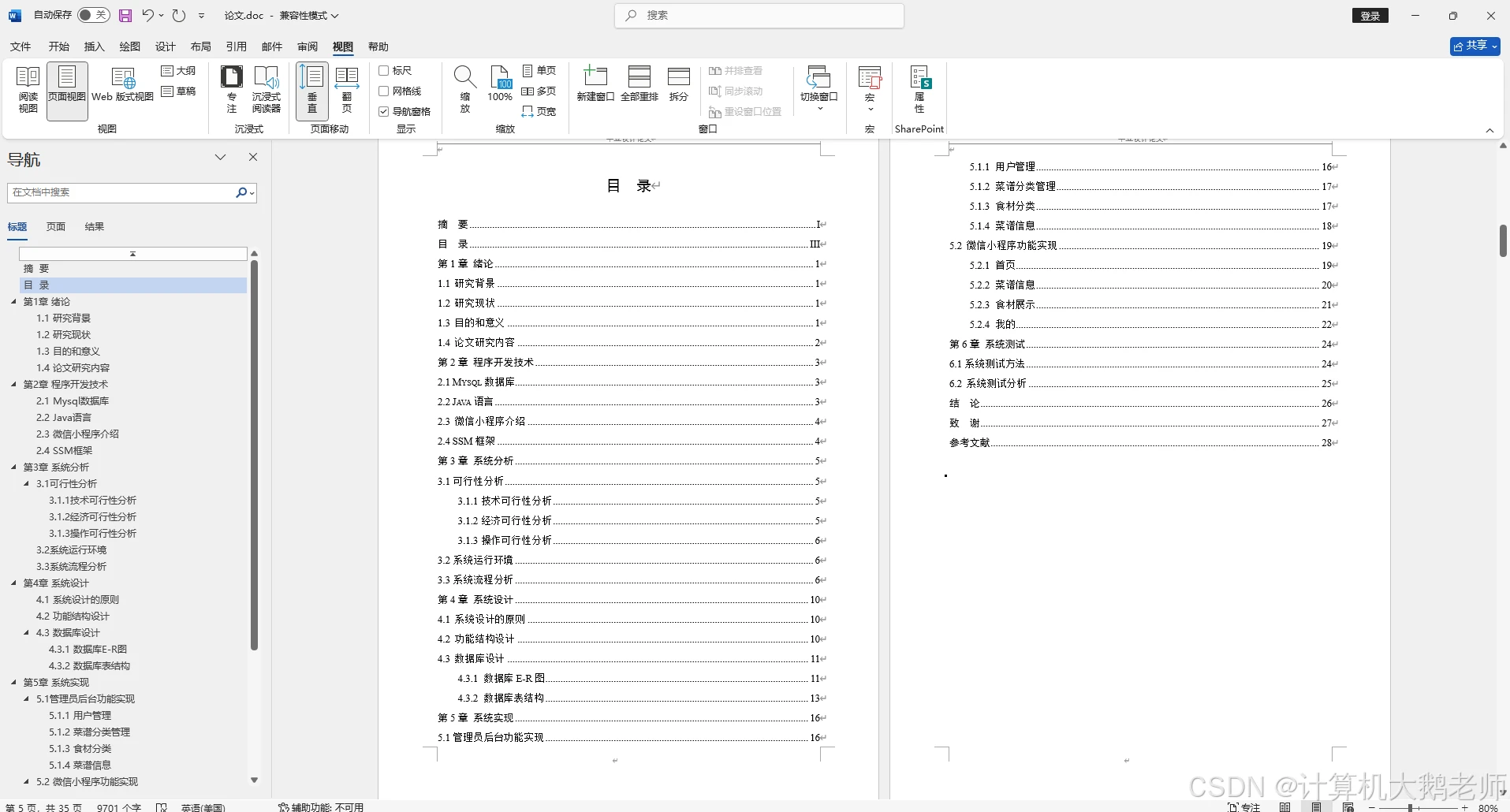Open New Window (新建窗口)

tap(595, 85)
